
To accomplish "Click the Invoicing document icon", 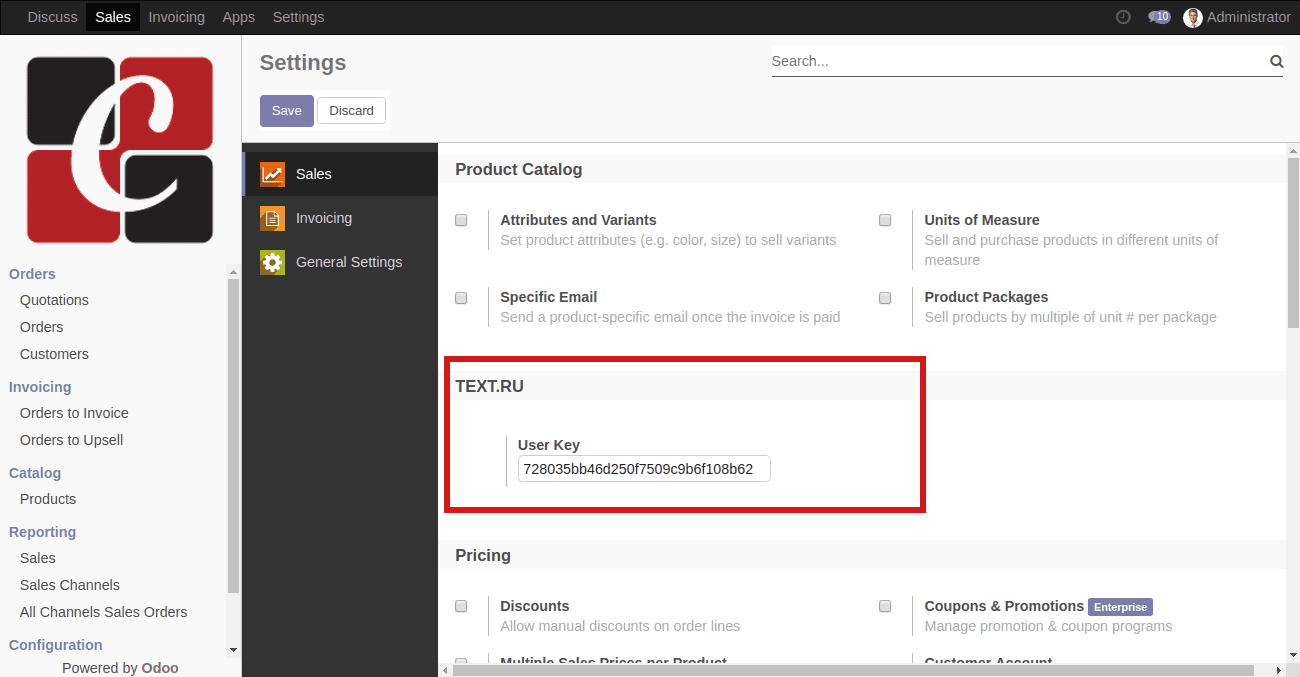I will (272, 218).
